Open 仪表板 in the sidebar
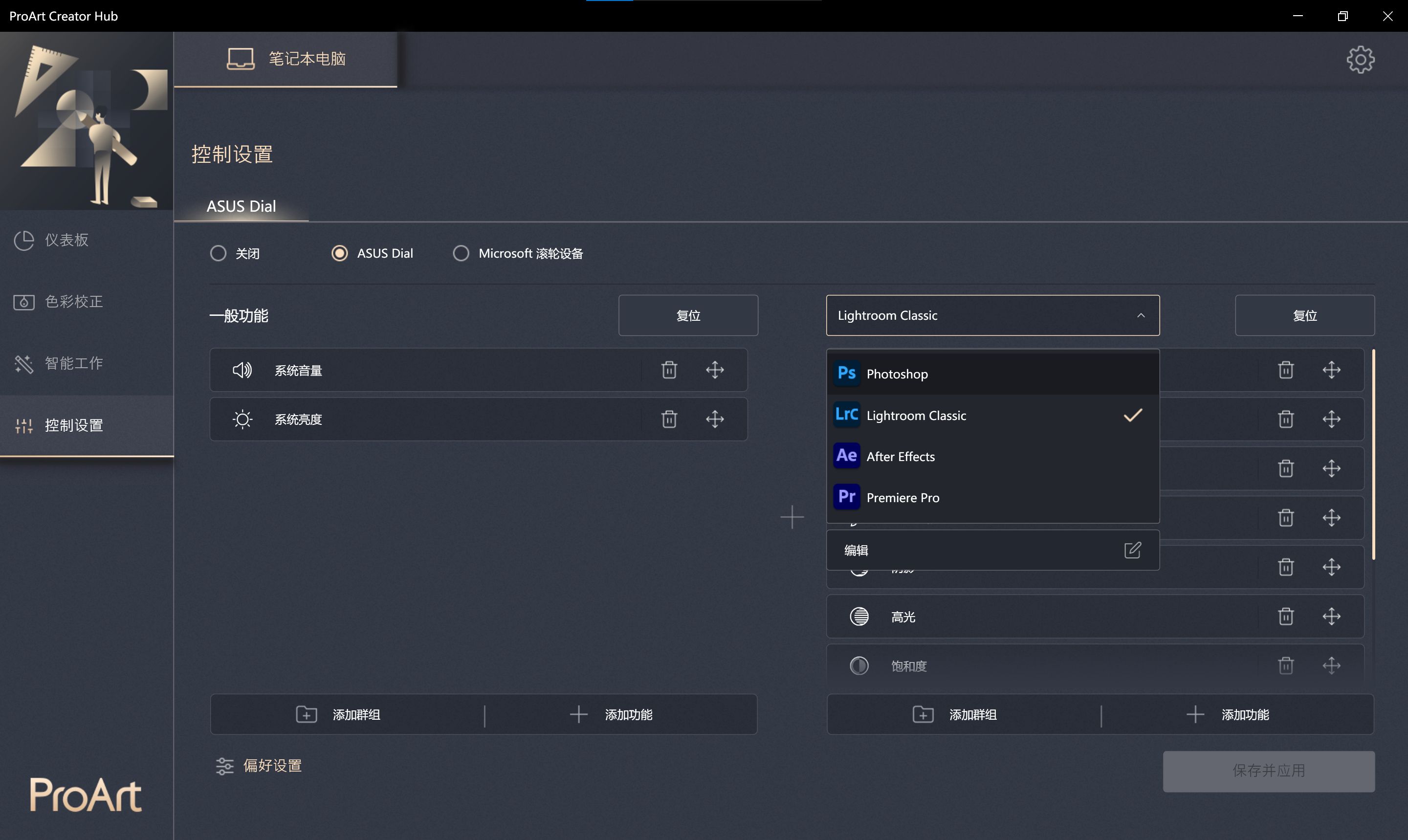The height and width of the screenshot is (840, 1408). click(66, 240)
